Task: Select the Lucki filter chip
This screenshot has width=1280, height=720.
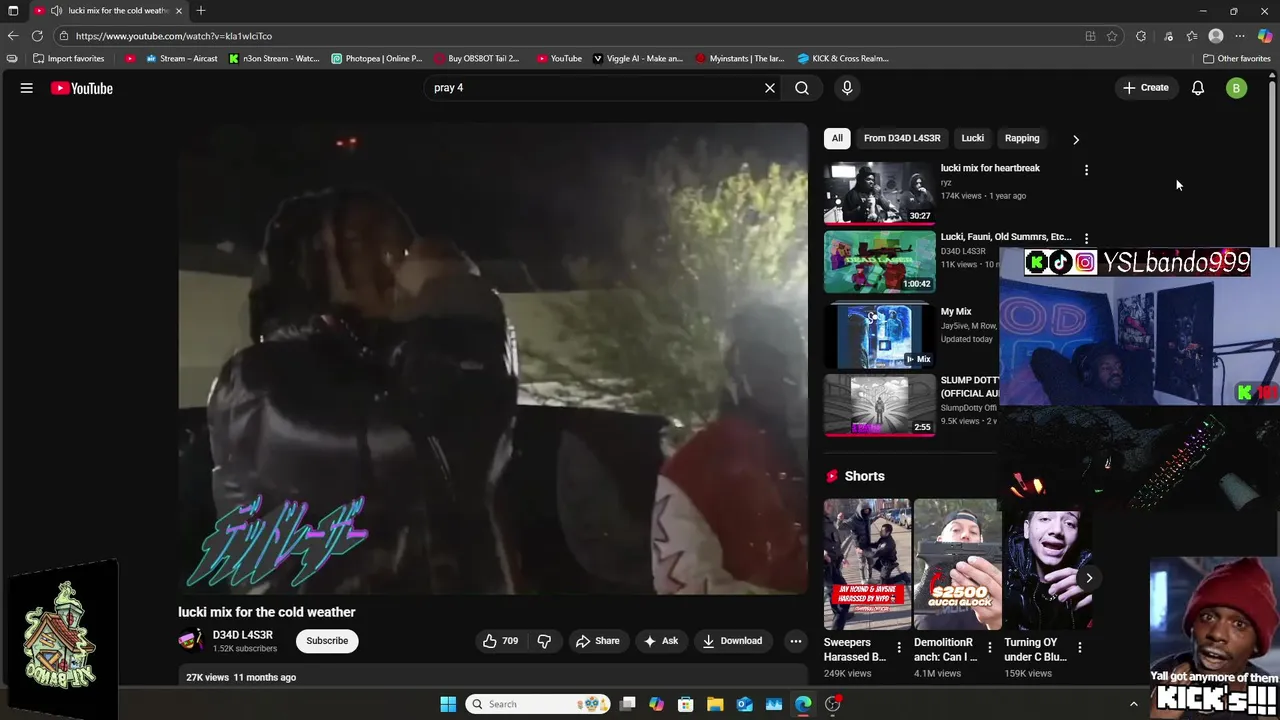Action: [973, 138]
